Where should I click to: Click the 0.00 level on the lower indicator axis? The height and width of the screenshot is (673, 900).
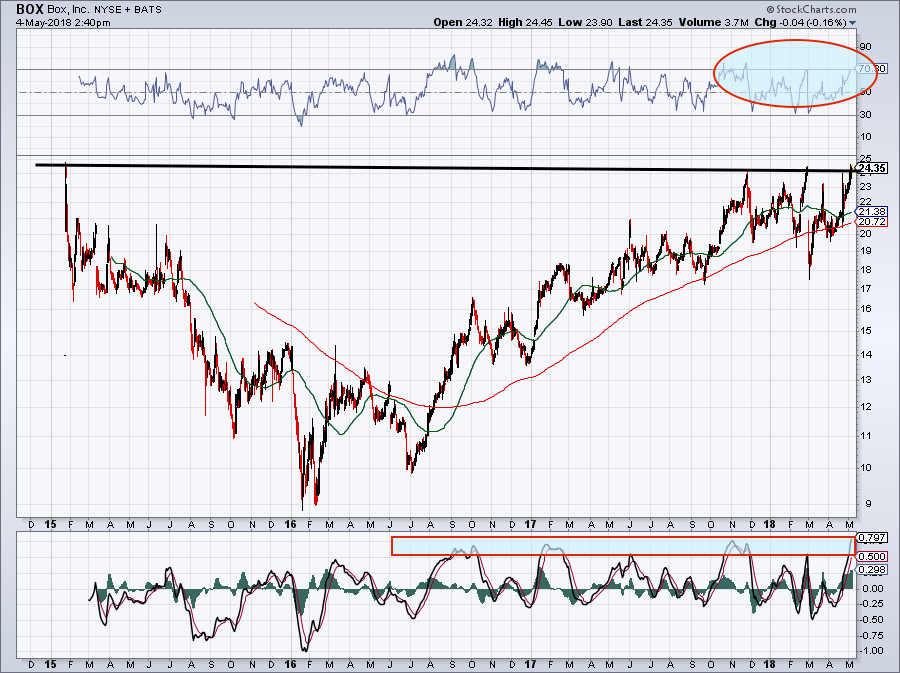(x=873, y=588)
